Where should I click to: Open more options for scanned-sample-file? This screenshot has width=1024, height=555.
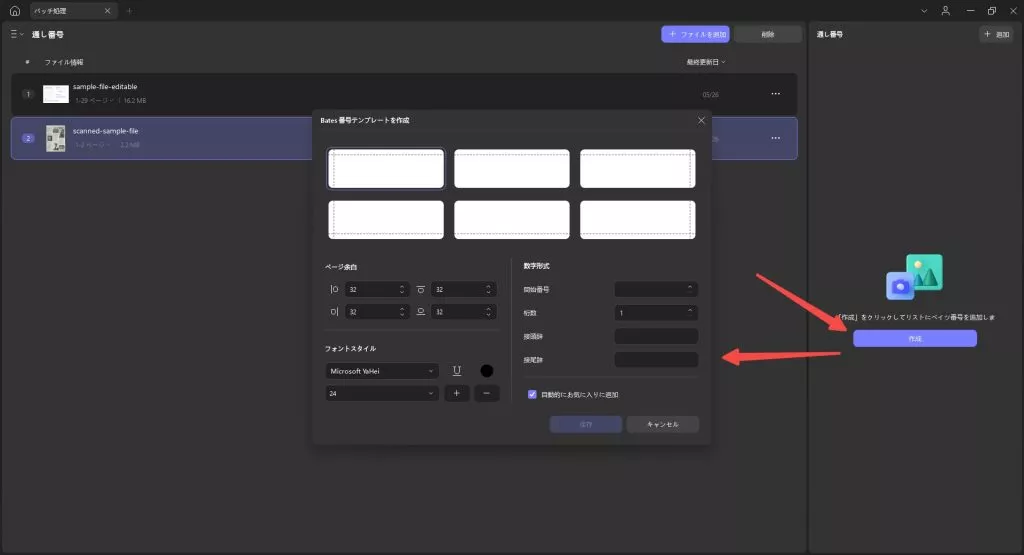coord(775,138)
